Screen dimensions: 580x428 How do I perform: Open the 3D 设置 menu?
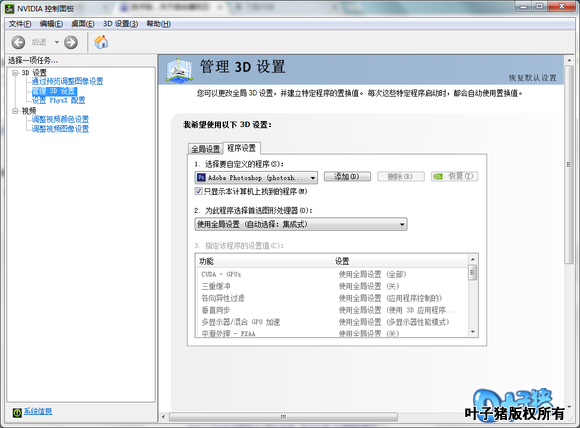click(120, 24)
